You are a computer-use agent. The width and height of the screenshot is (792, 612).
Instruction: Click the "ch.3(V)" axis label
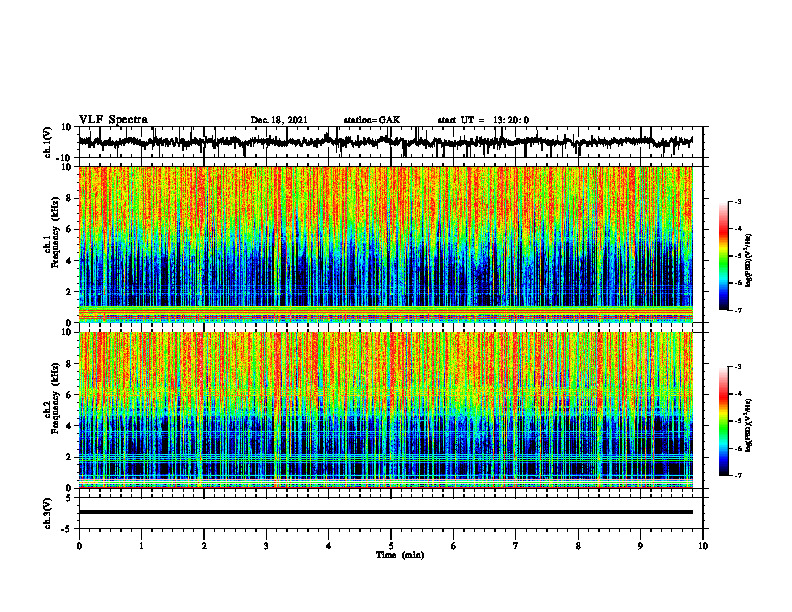[x=47, y=513]
